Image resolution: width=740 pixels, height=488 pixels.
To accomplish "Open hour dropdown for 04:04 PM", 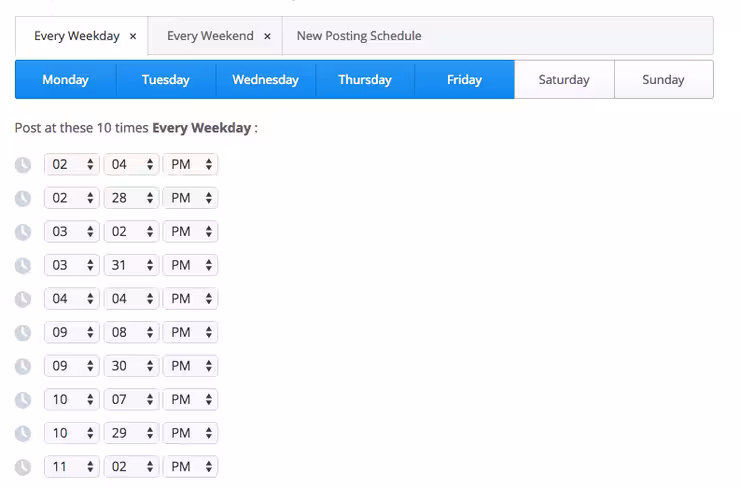I will [x=72, y=298].
